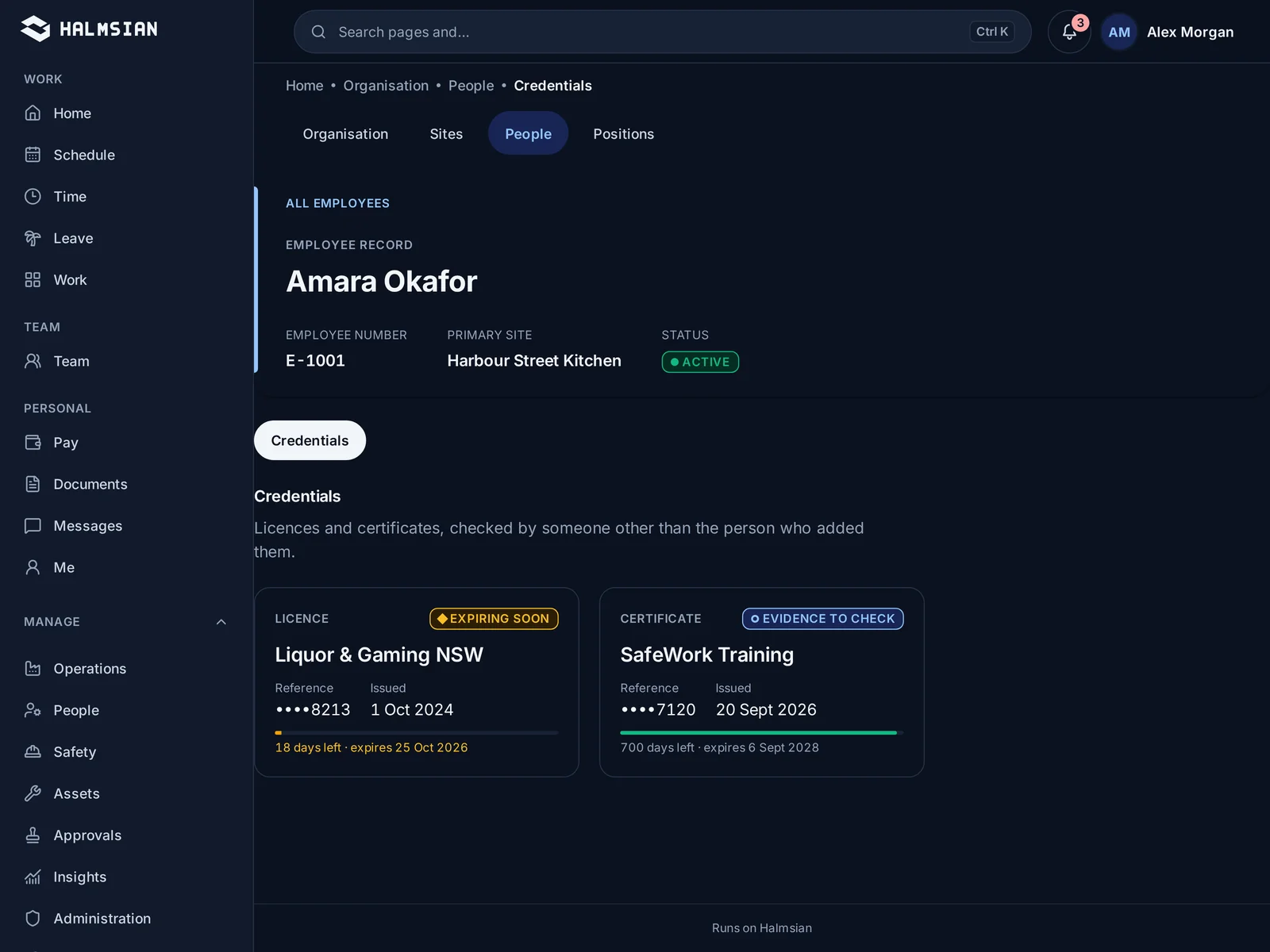Image resolution: width=1270 pixels, height=952 pixels.
Task: Open the Safety hard-hat icon
Action: [33, 752]
